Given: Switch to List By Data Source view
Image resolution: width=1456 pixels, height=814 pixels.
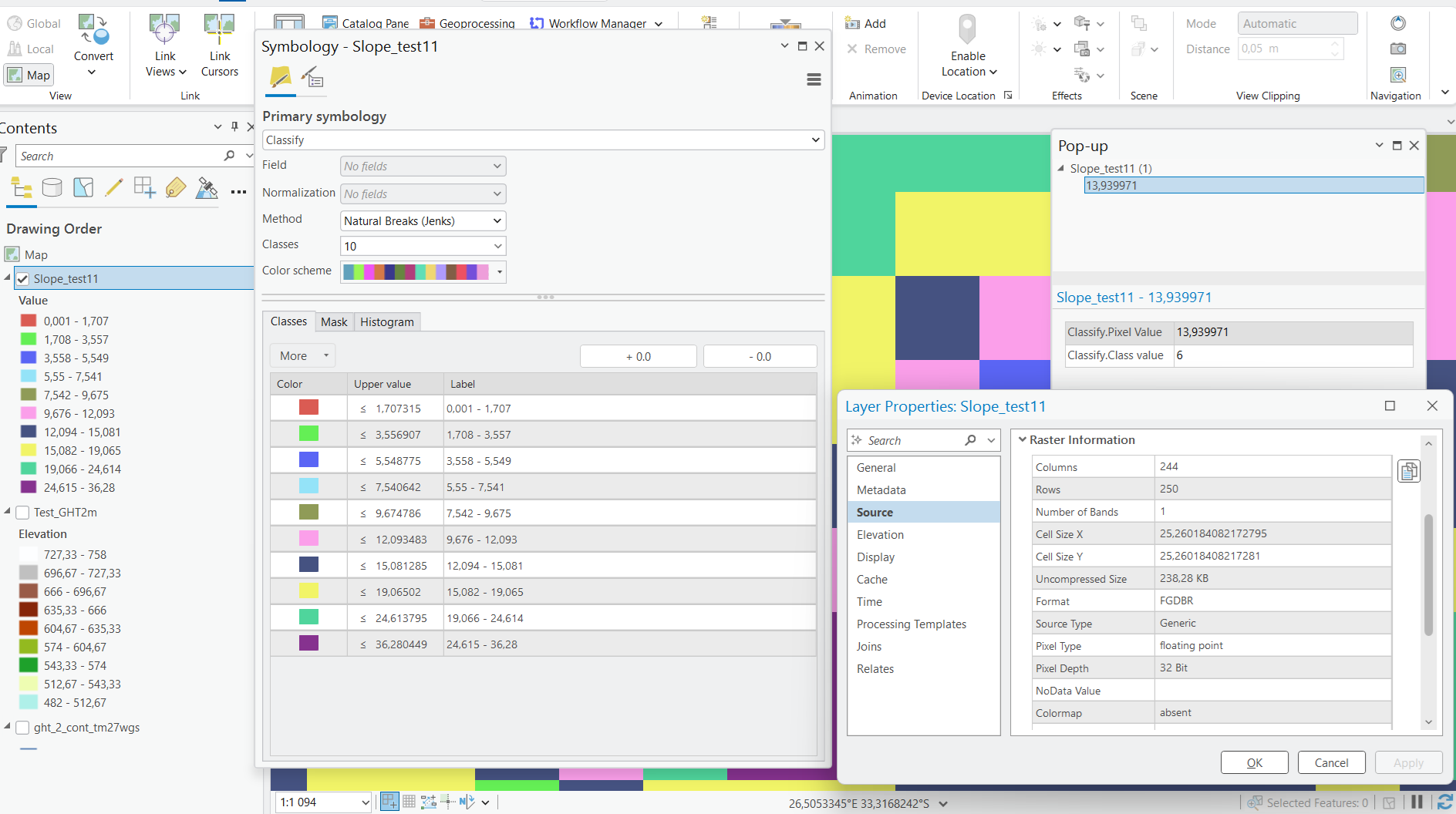Looking at the screenshot, I should pyautogui.click(x=52, y=187).
